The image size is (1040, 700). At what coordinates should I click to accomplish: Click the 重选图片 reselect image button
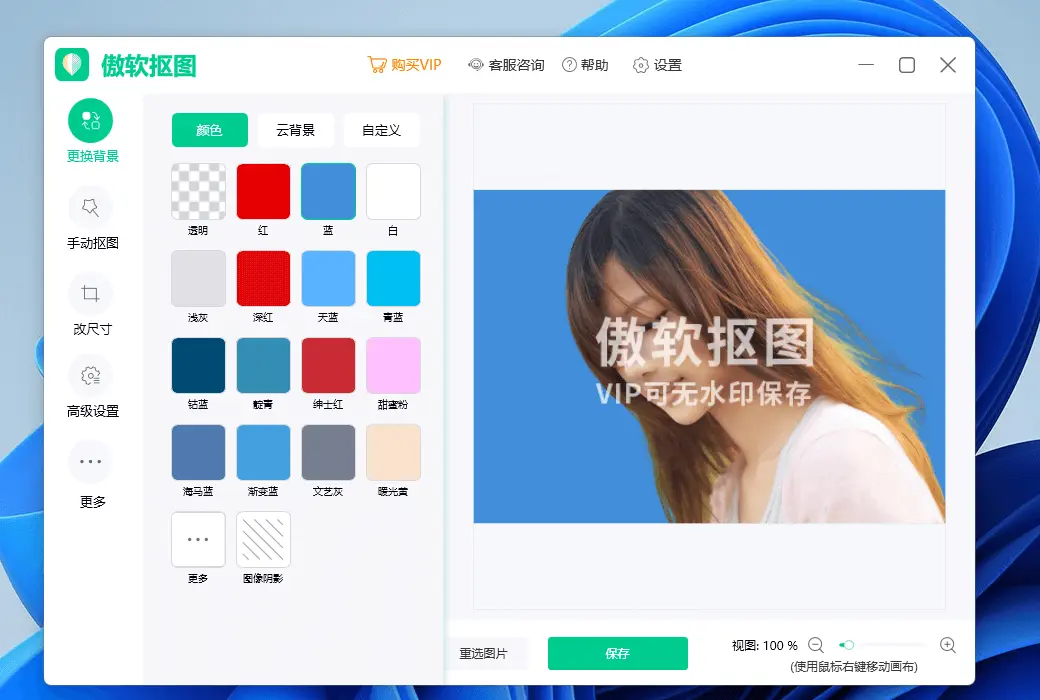tap(484, 654)
